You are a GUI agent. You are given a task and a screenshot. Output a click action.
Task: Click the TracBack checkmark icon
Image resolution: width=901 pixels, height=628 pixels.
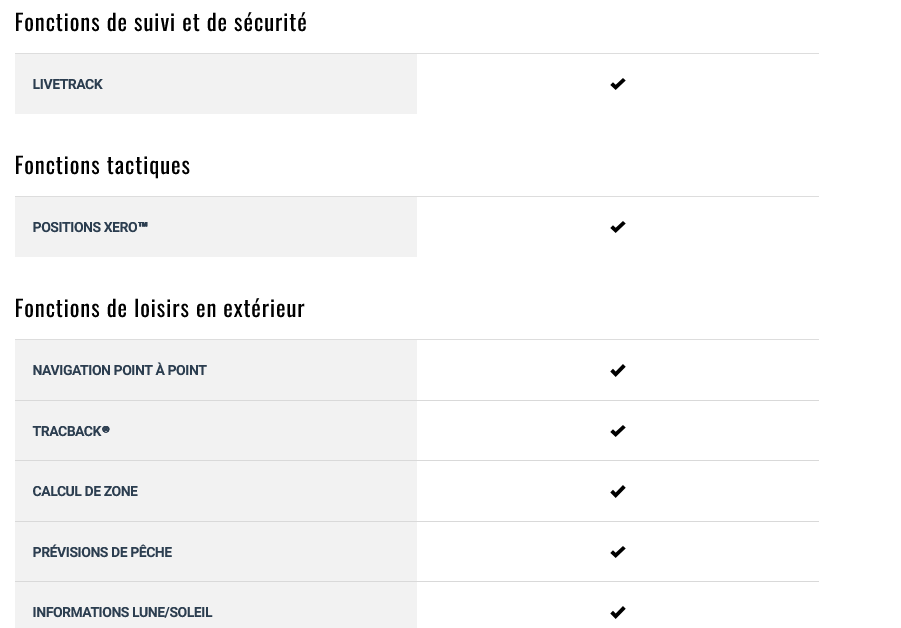tap(618, 430)
